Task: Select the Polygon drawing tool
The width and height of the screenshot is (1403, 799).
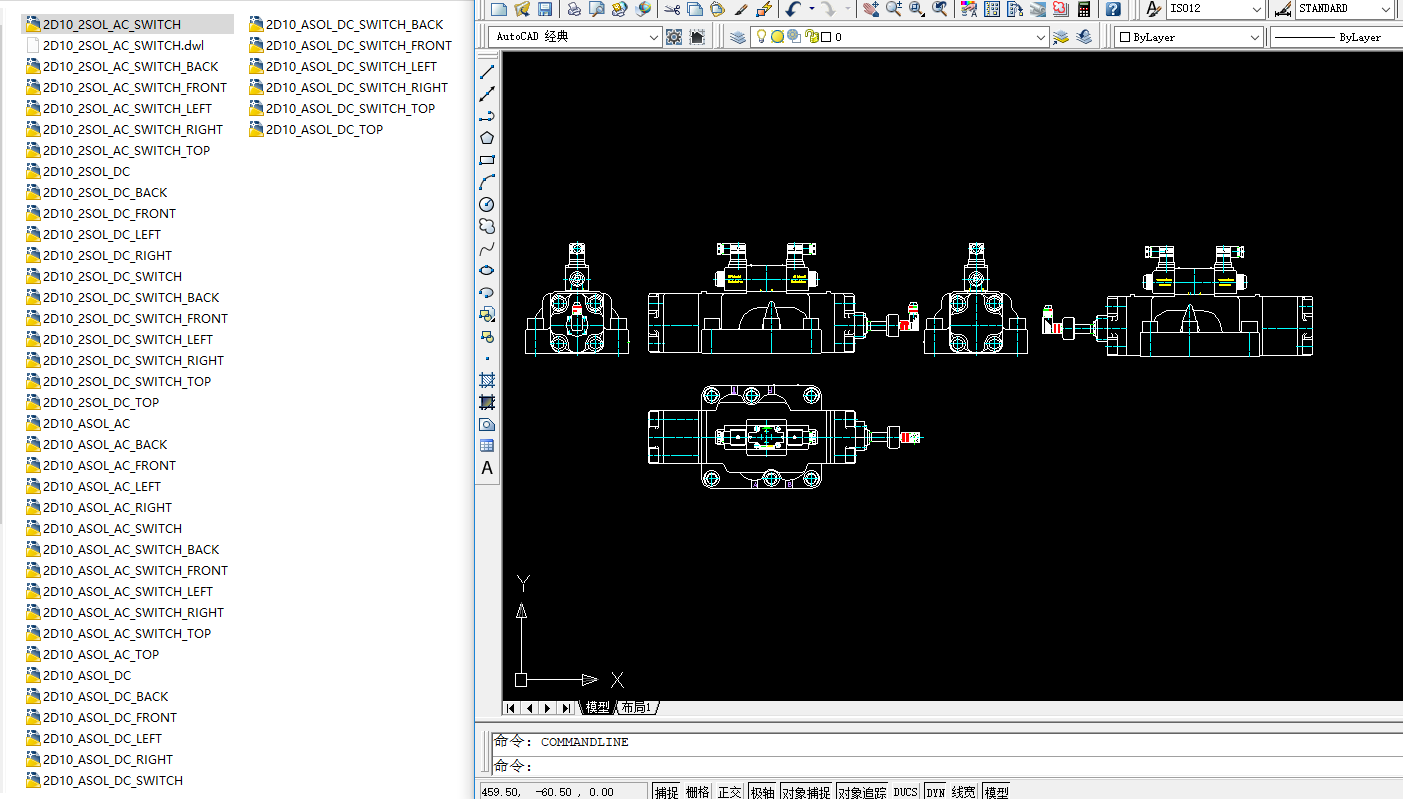Action: (x=487, y=138)
